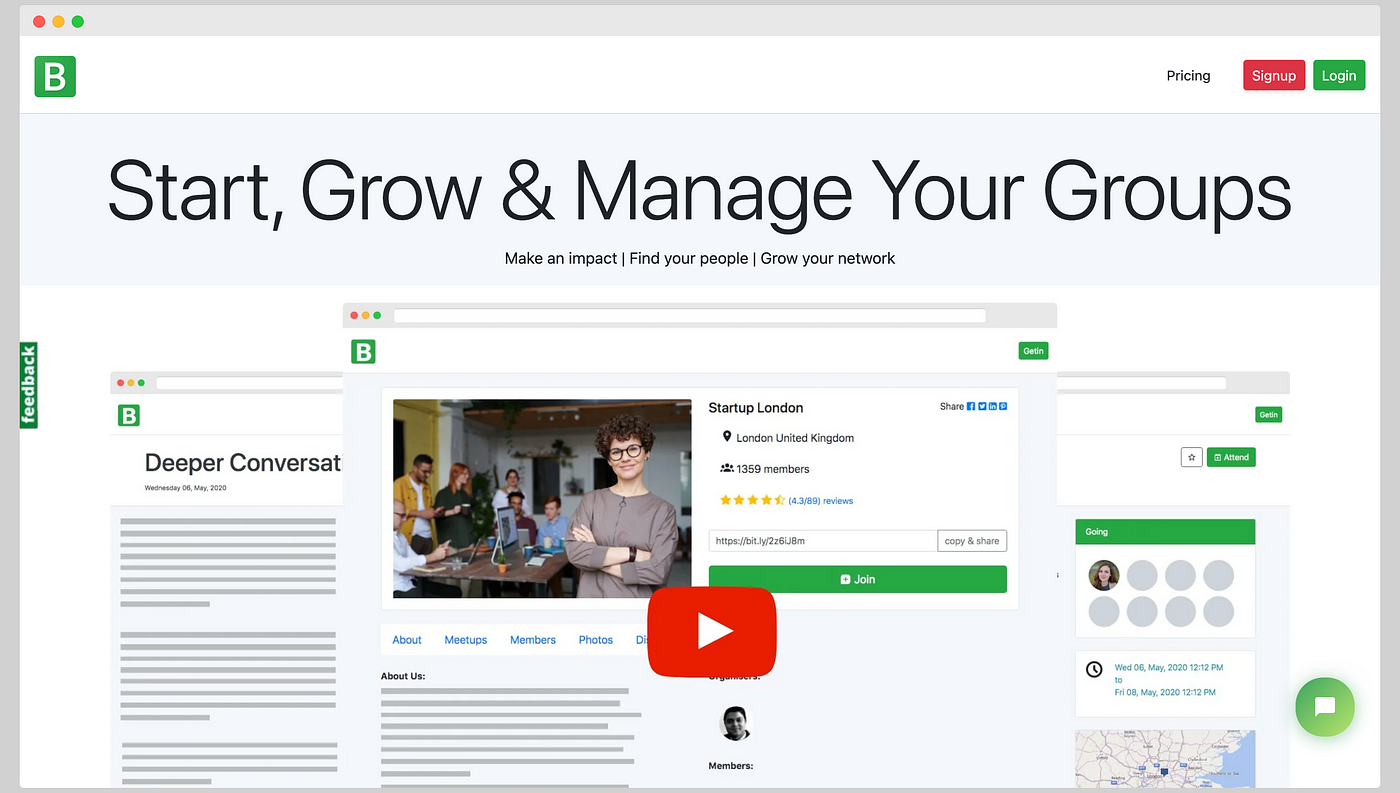
Task: Click the red Signup button
Action: click(x=1274, y=75)
